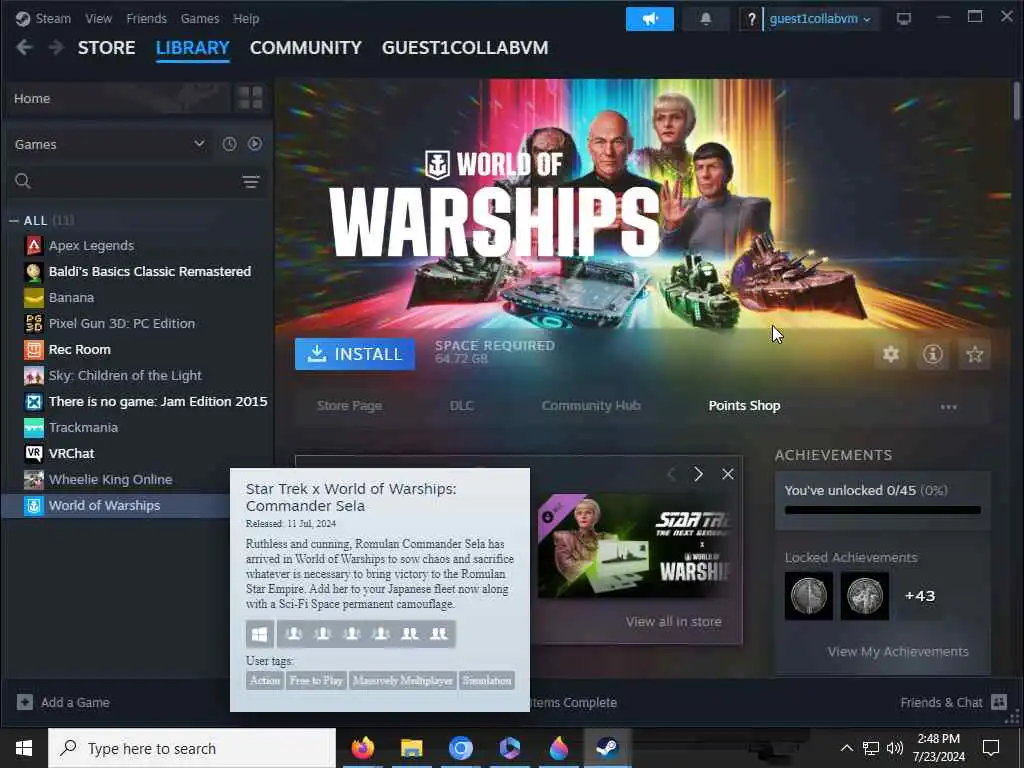This screenshot has height=768, width=1024.
Task: Open the game's Store Page link
Action: click(x=349, y=406)
